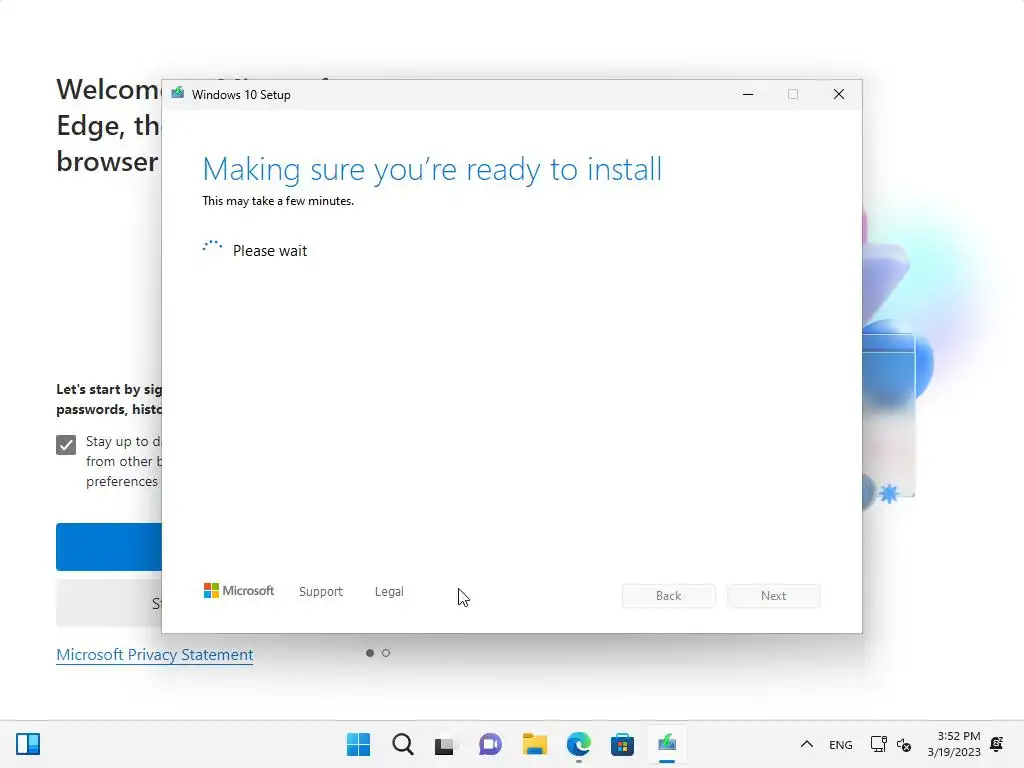Launch Chat app from taskbar
Image resolution: width=1024 pixels, height=768 pixels.
pyautogui.click(x=490, y=744)
